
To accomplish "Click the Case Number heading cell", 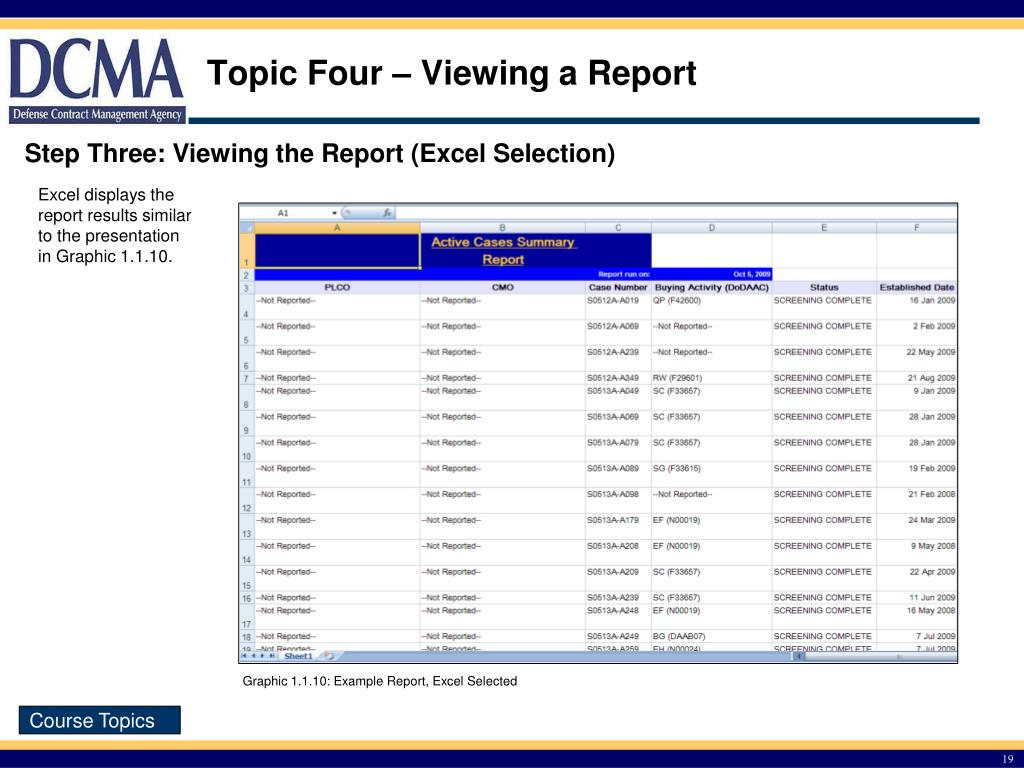I will 618,287.
